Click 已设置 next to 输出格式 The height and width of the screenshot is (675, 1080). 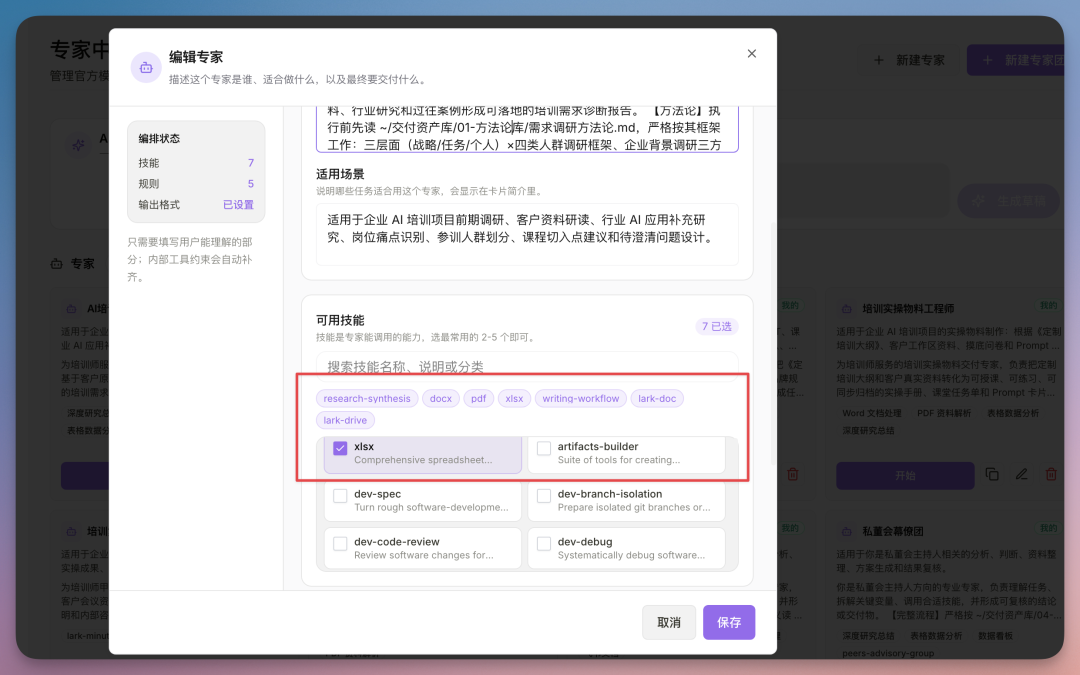(238, 205)
